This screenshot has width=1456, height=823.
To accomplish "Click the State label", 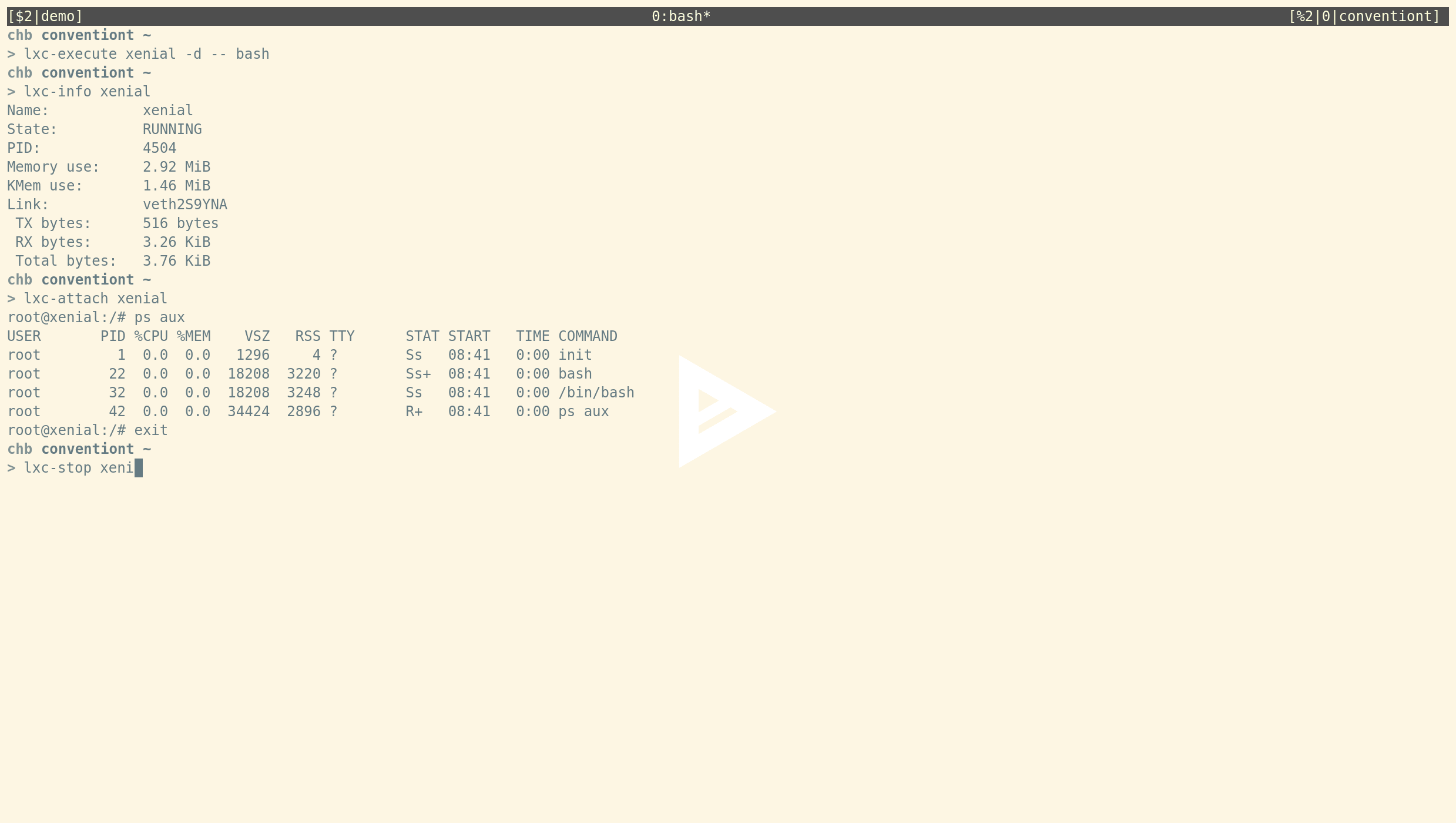I will [32, 129].
